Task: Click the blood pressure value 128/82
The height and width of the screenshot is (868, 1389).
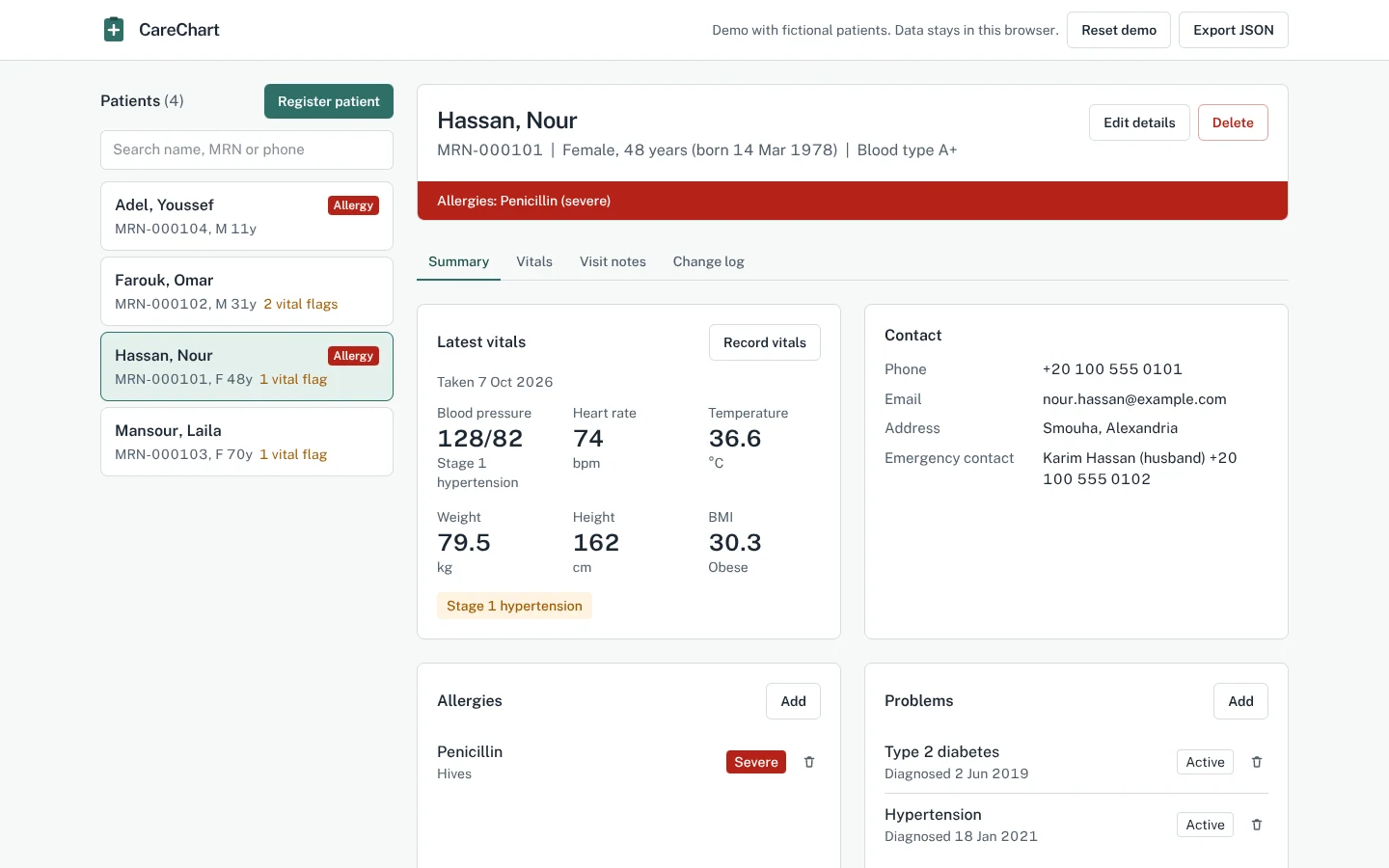Action: click(x=479, y=438)
